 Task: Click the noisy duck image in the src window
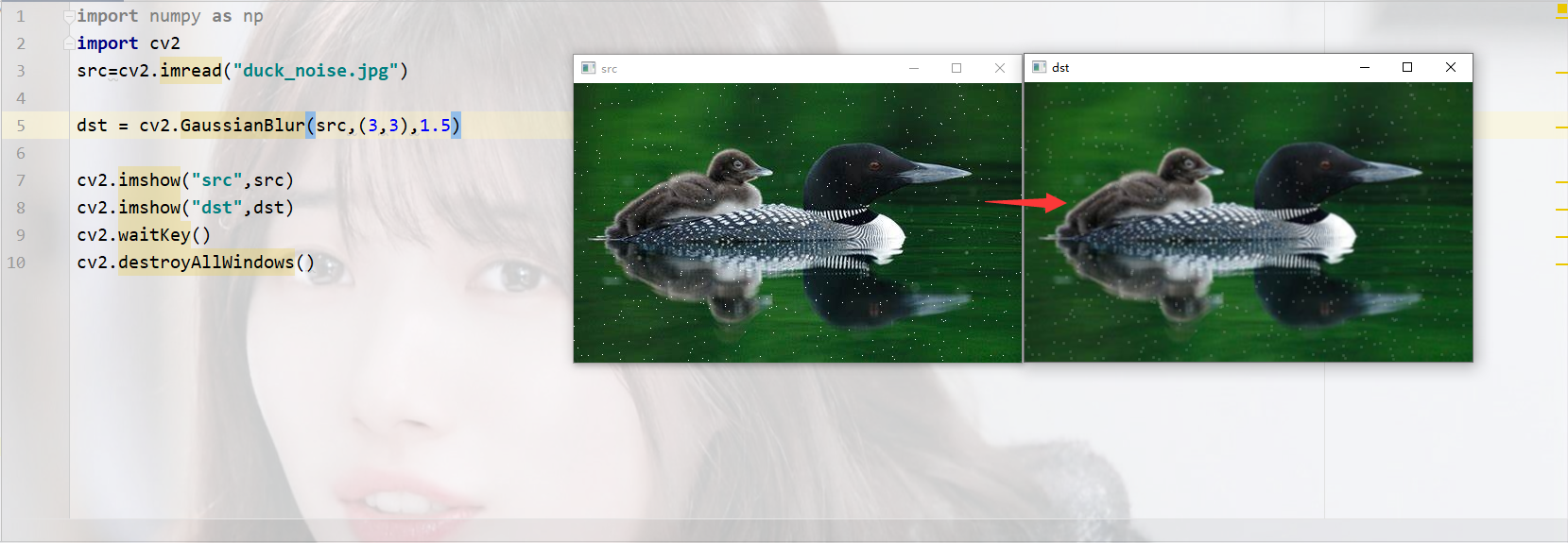[x=798, y=223]
